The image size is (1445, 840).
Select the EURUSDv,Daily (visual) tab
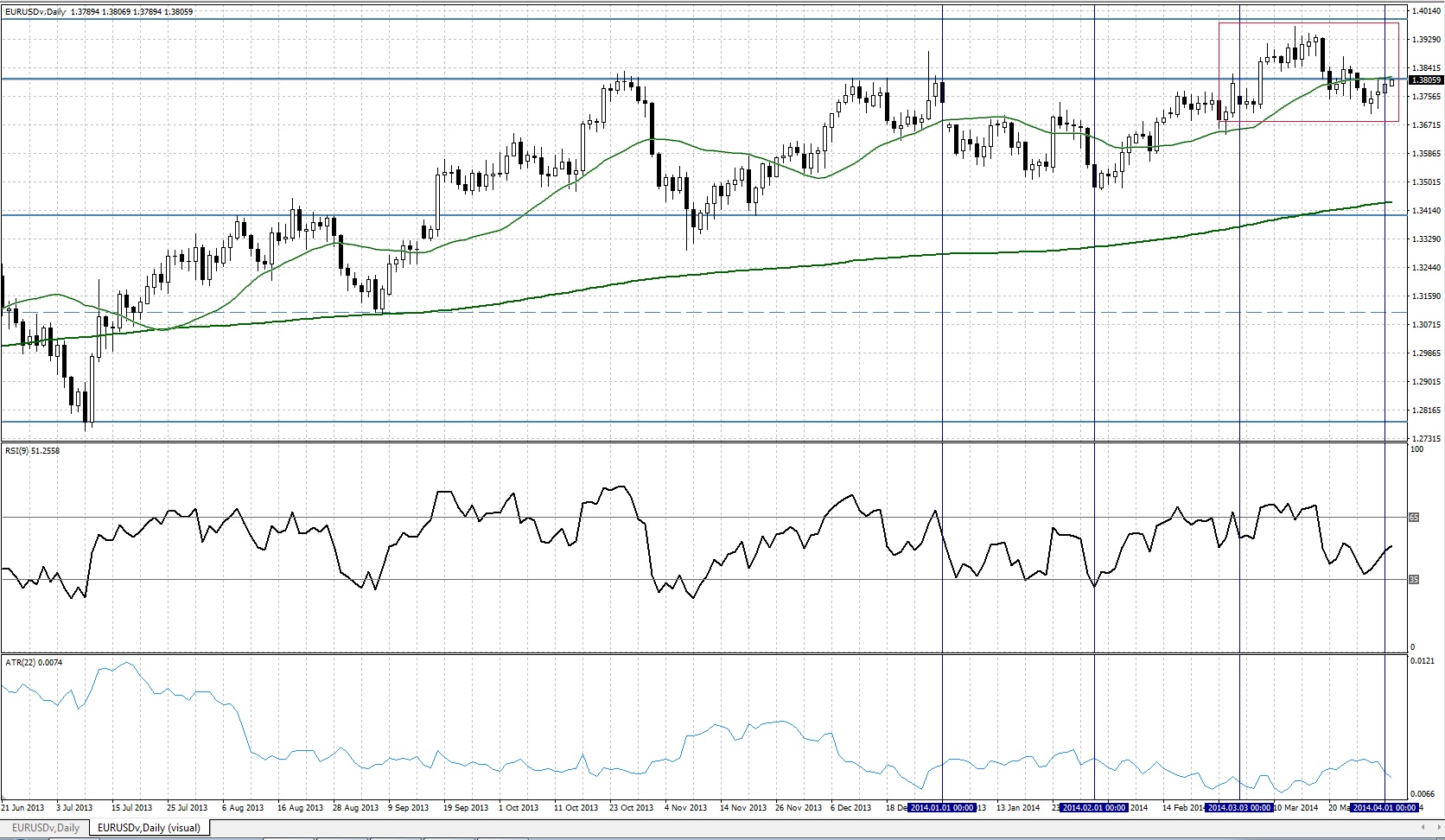[149, 828]
